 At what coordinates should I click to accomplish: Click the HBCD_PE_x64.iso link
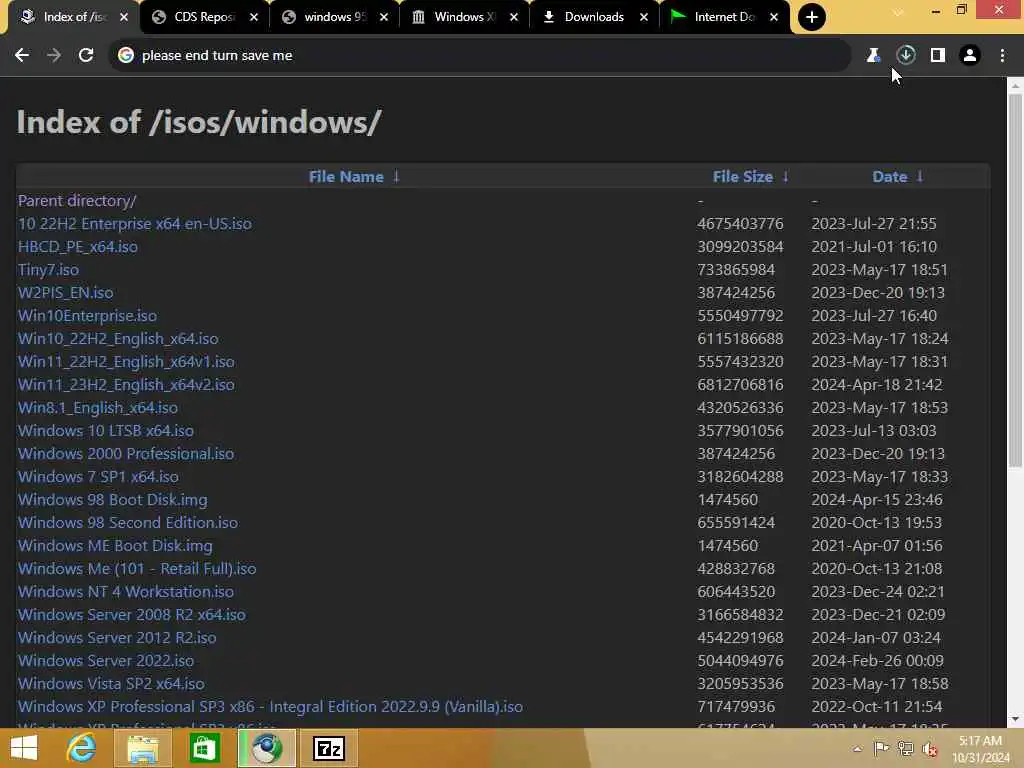tap(78, 247)
